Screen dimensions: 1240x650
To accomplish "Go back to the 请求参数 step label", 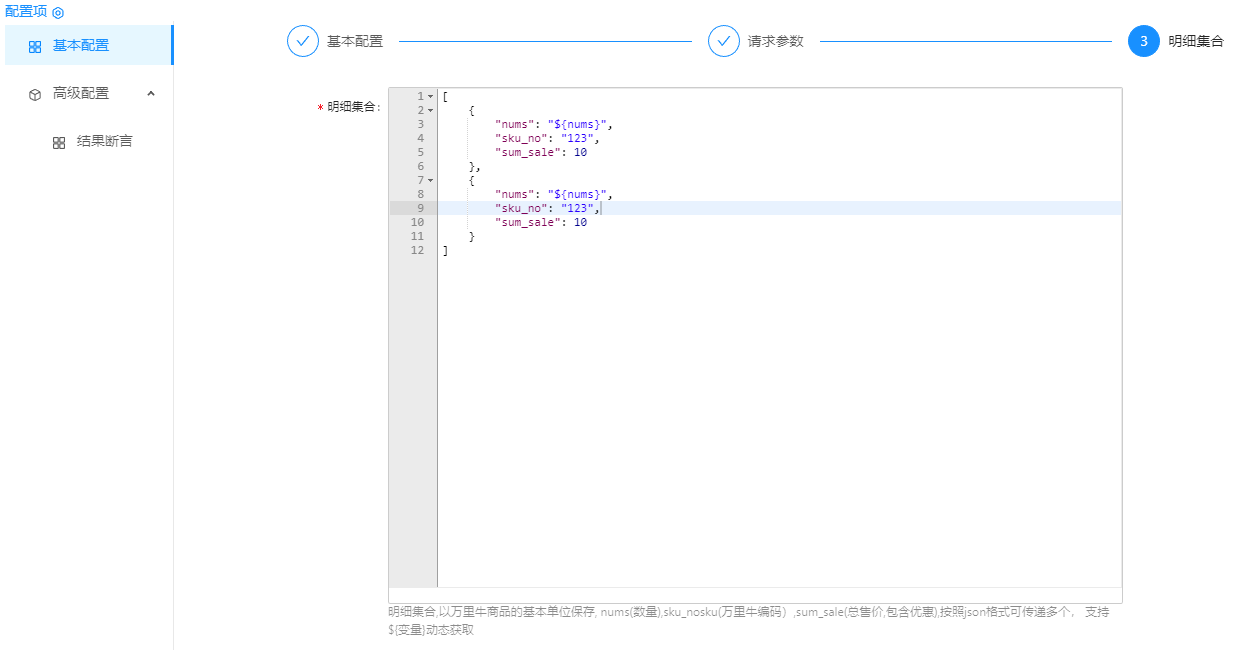I will tap(775, 42).
